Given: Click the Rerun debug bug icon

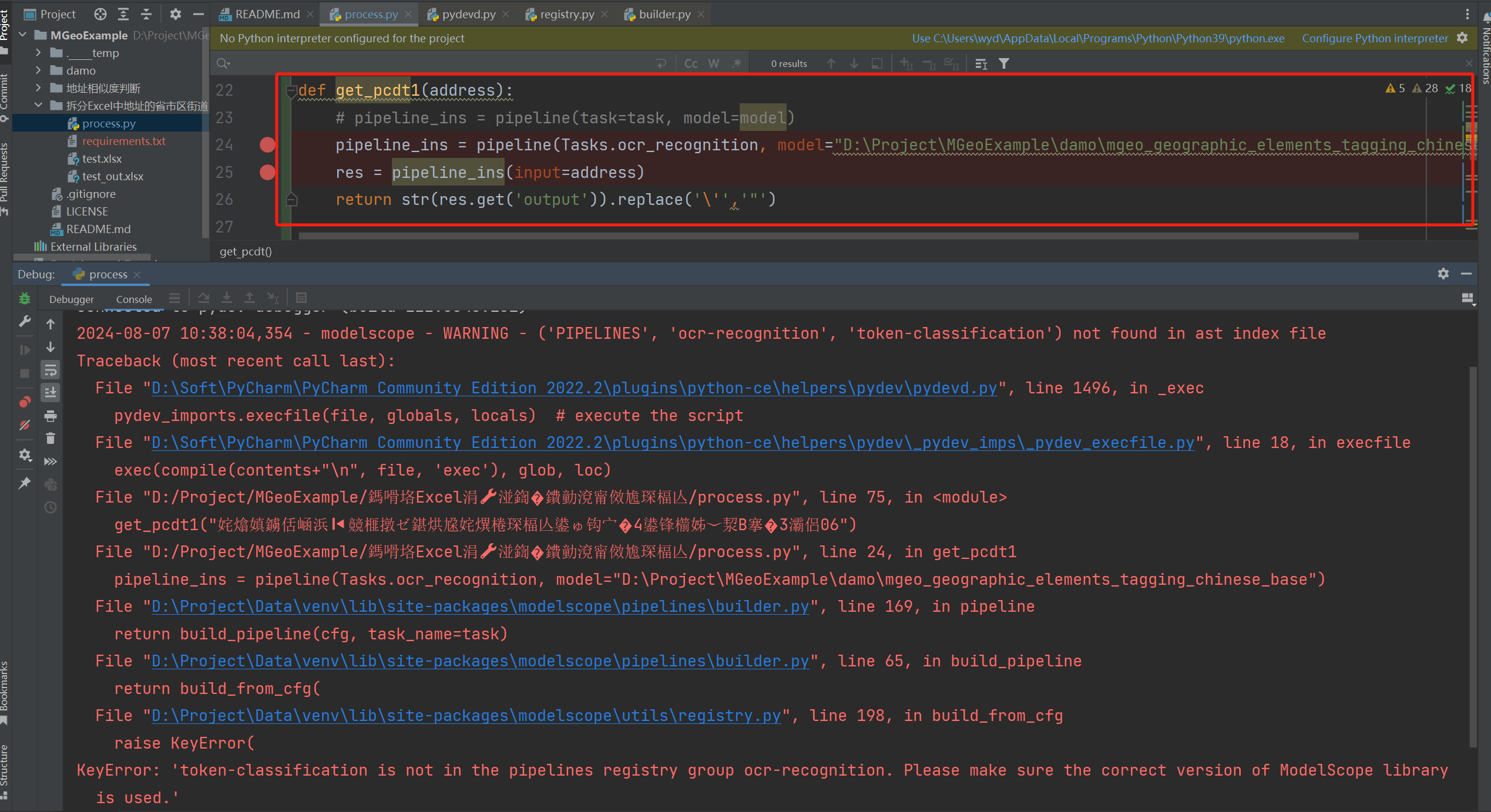Looking at the screenshot, I should 25,299.
